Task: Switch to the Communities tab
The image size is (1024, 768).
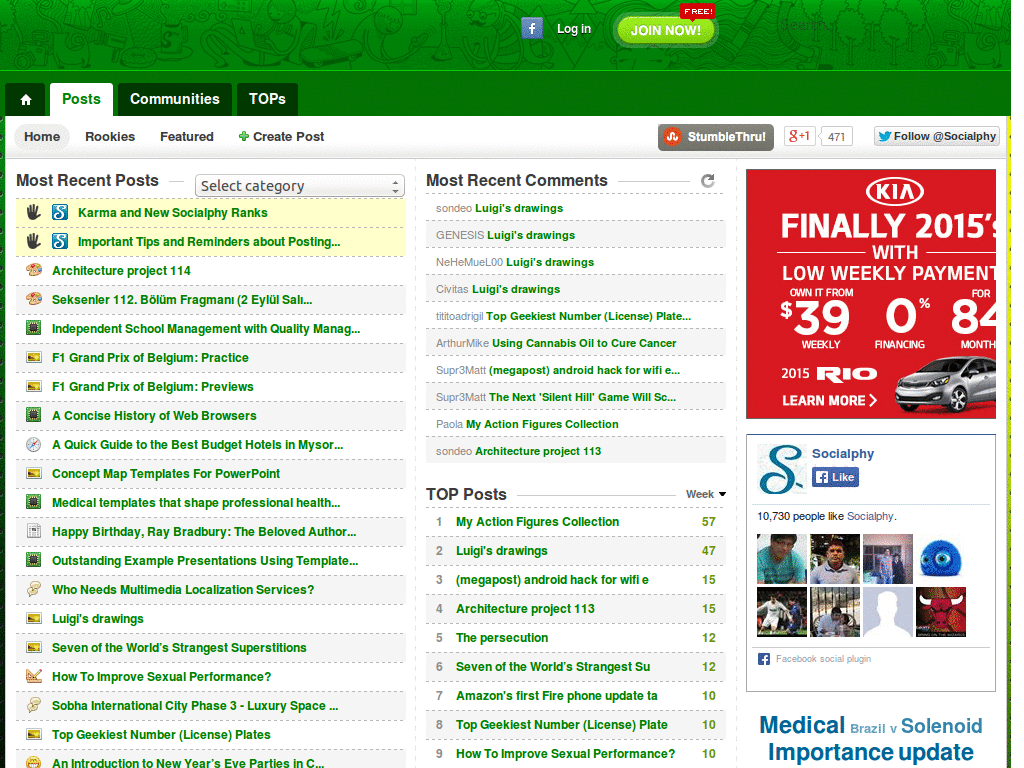Action: point(175,99)
